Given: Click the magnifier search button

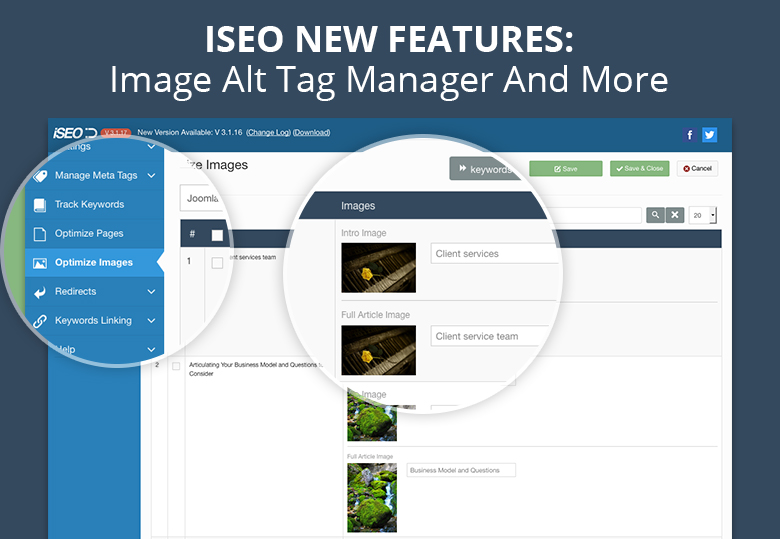Looking at the screenshot, I should tap(655, 215).
